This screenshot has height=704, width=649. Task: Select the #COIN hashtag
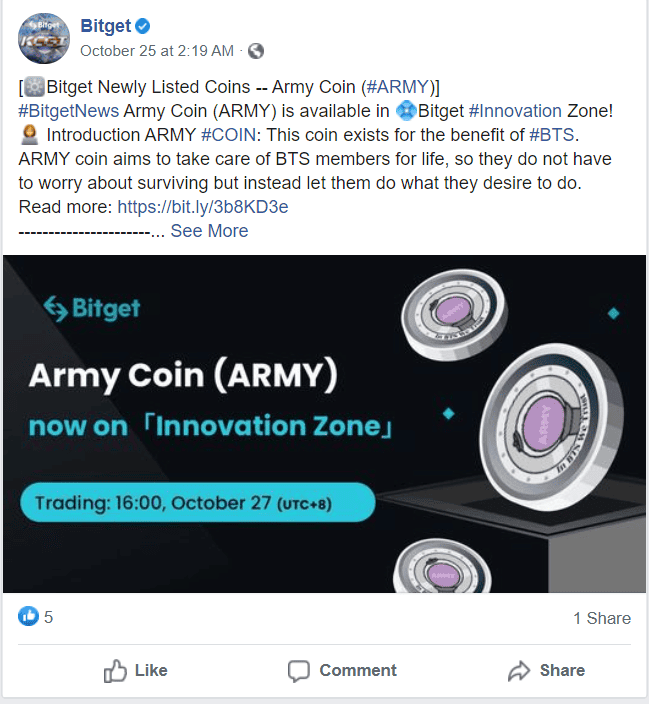pos(232,135)
